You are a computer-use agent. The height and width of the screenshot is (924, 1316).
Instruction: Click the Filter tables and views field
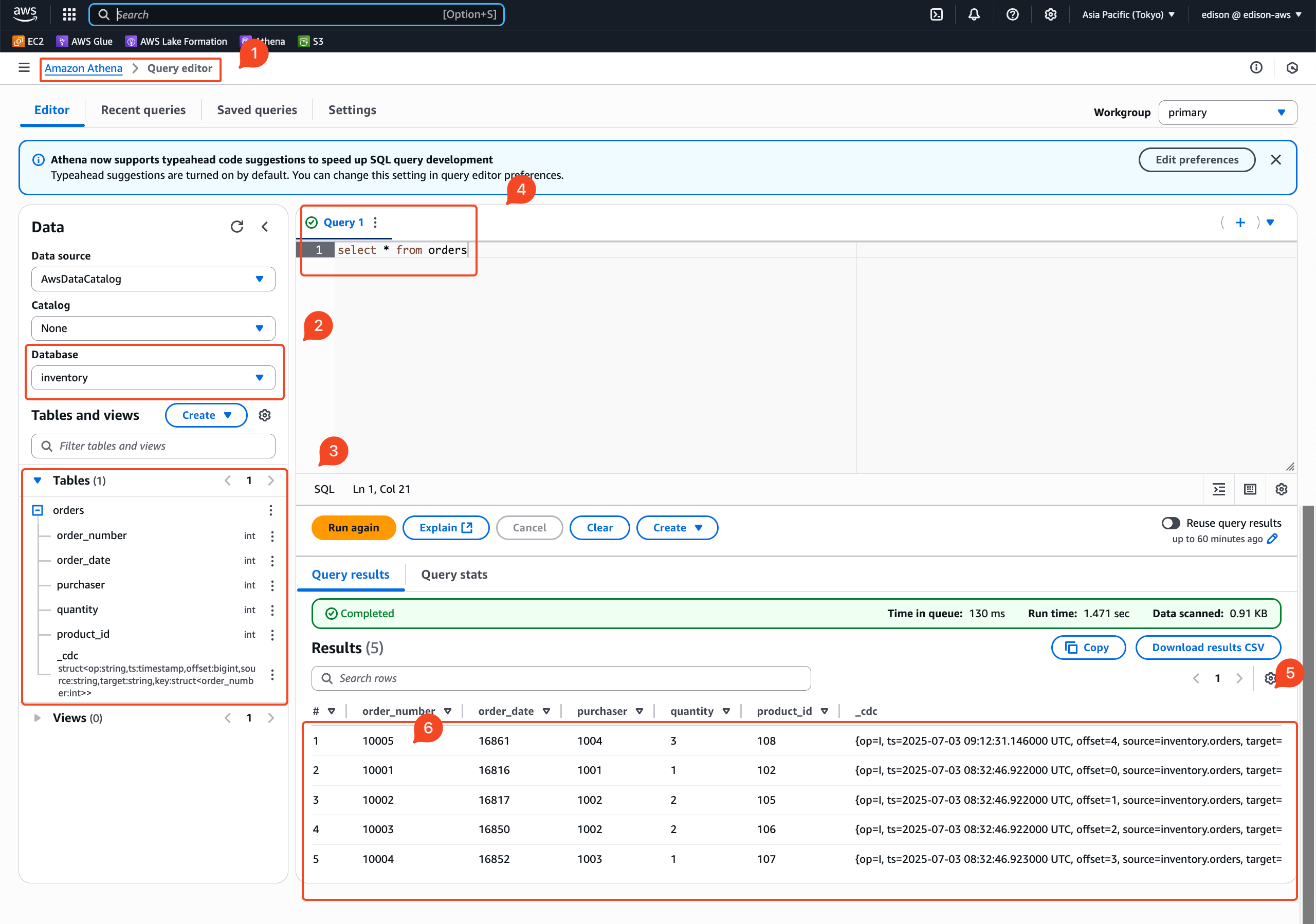pos(153,445)
